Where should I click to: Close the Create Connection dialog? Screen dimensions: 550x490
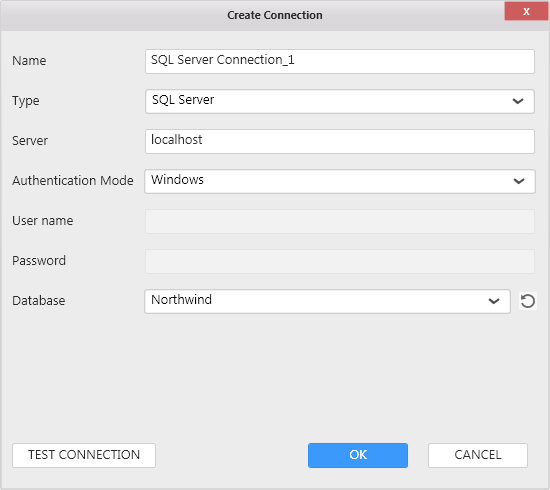pos(526,11)
